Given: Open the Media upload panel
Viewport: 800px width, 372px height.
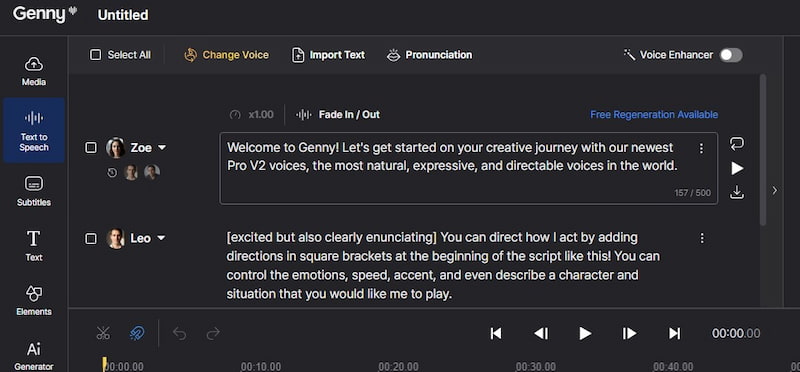Looking at the screenshot, I should tap(34, 71).
